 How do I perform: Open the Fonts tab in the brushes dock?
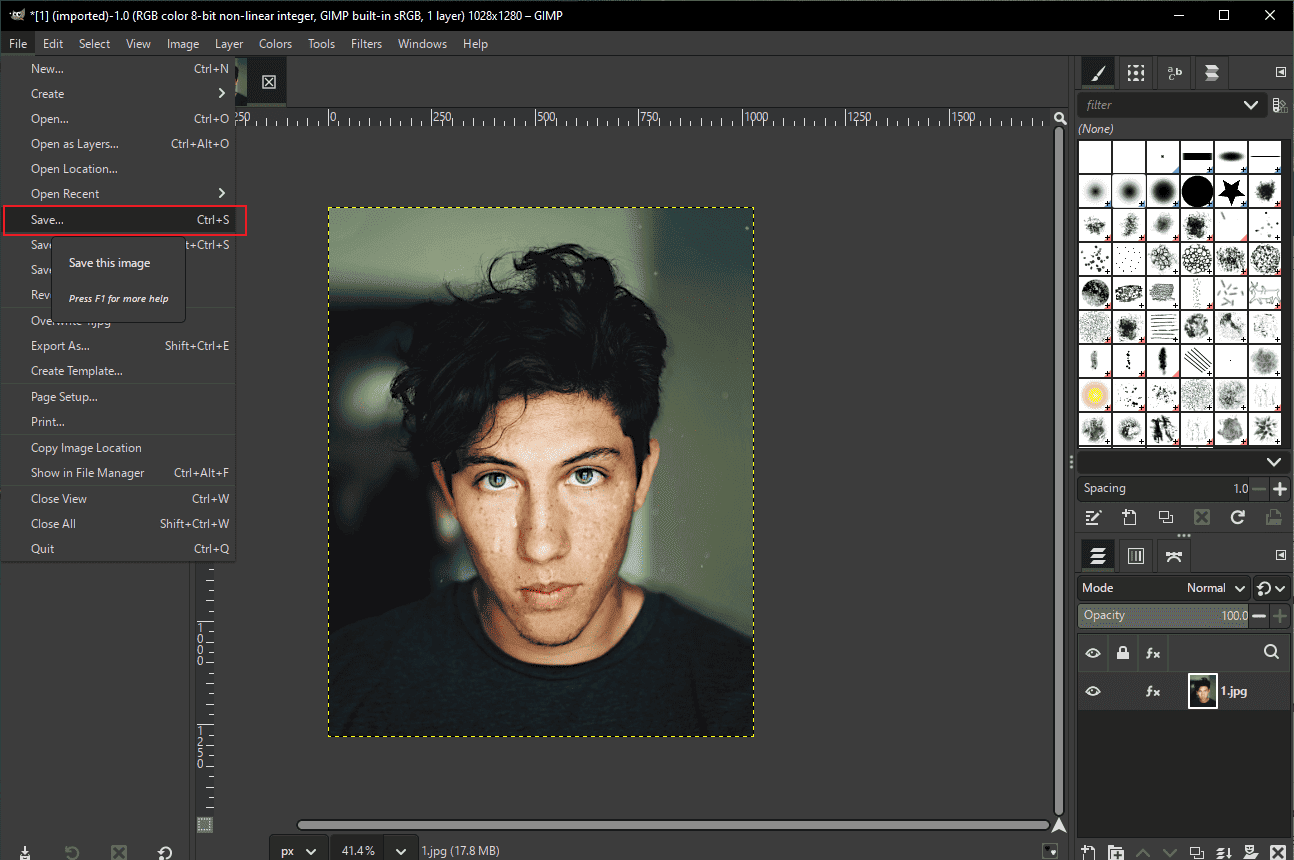(x=1174, y=72)
